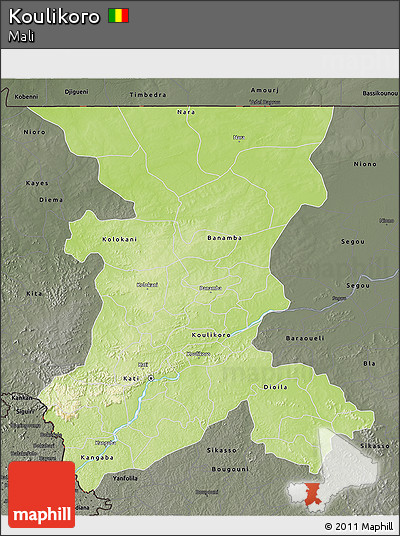Image resolution: width=400 pixels, height=536 pixels.
Task: Click the Banamba map label
Action: (225, 238)
